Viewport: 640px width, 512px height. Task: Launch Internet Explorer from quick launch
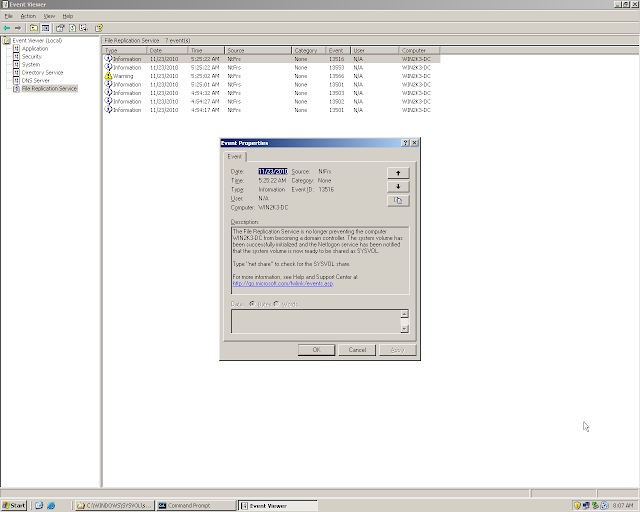51,505
